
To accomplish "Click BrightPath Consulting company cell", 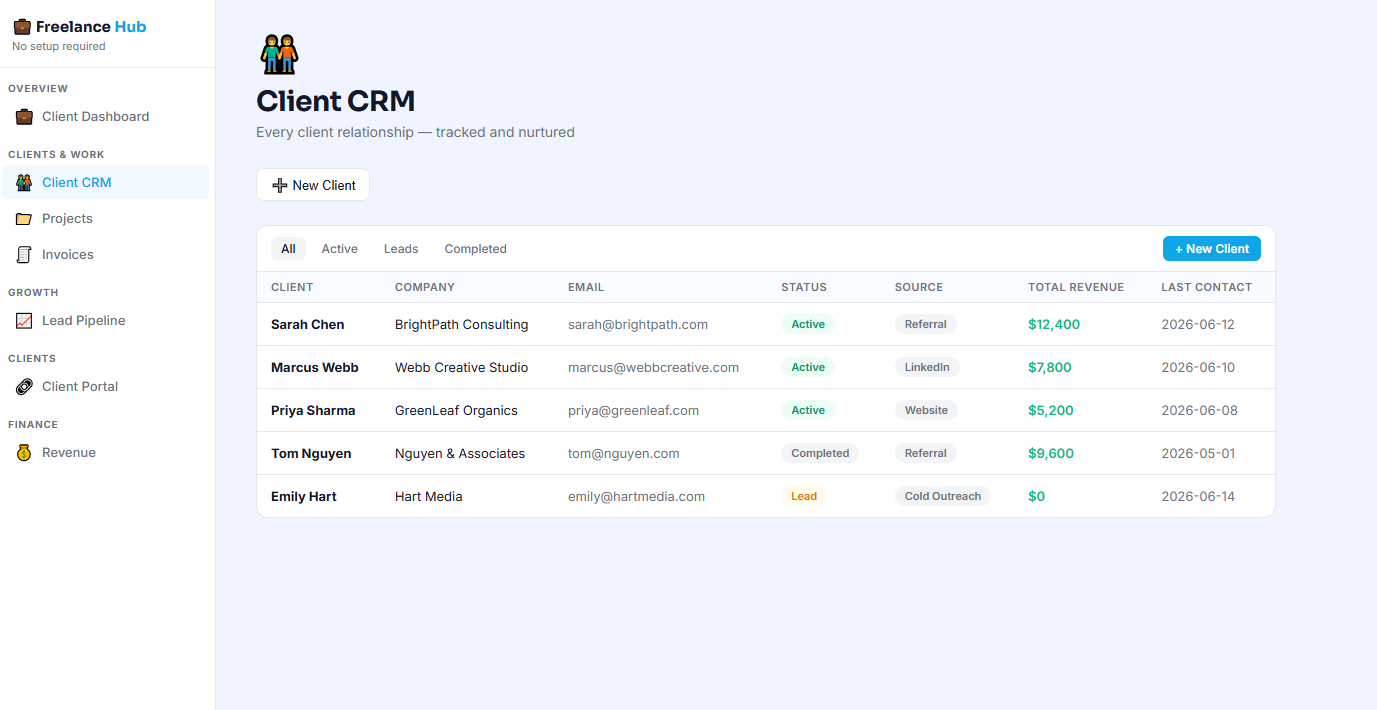I will pyautogui.click(x=462, y=324).
